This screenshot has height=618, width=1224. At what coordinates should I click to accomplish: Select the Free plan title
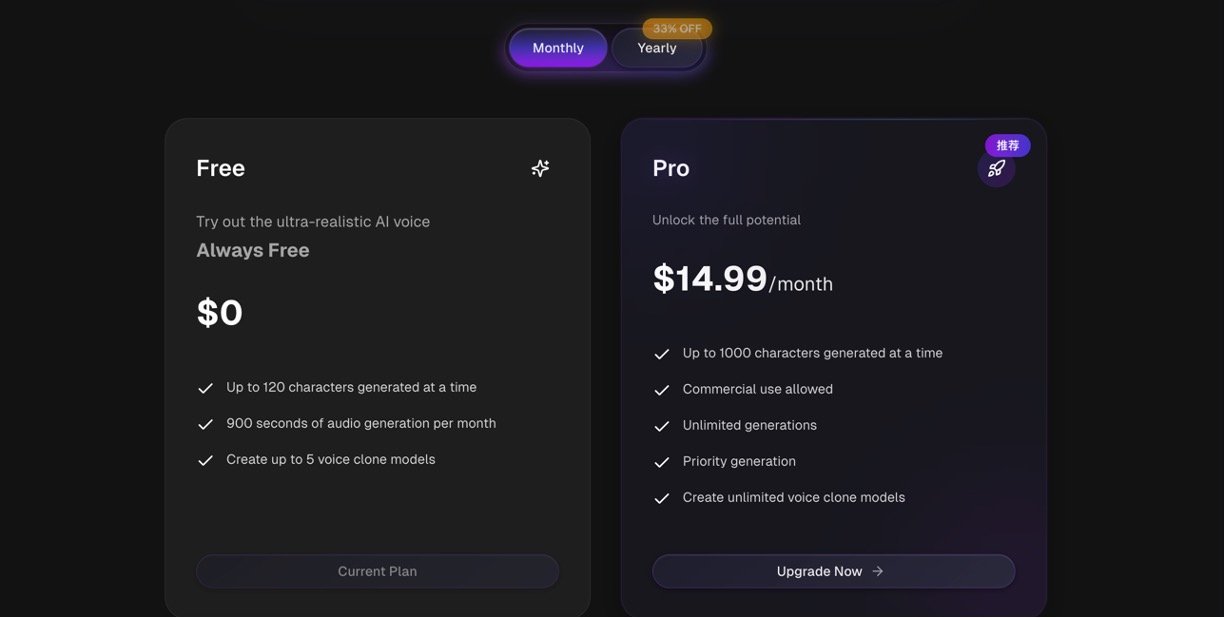click(x=220, y=168)
